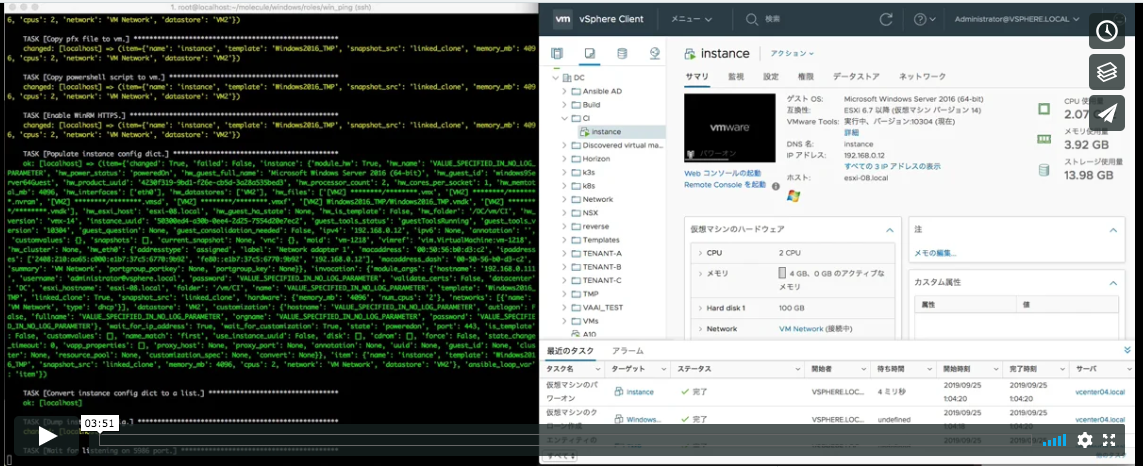Click Web コンソールの起動 link
Screen dimensions: 1143x467
click(x=722, y=173)
